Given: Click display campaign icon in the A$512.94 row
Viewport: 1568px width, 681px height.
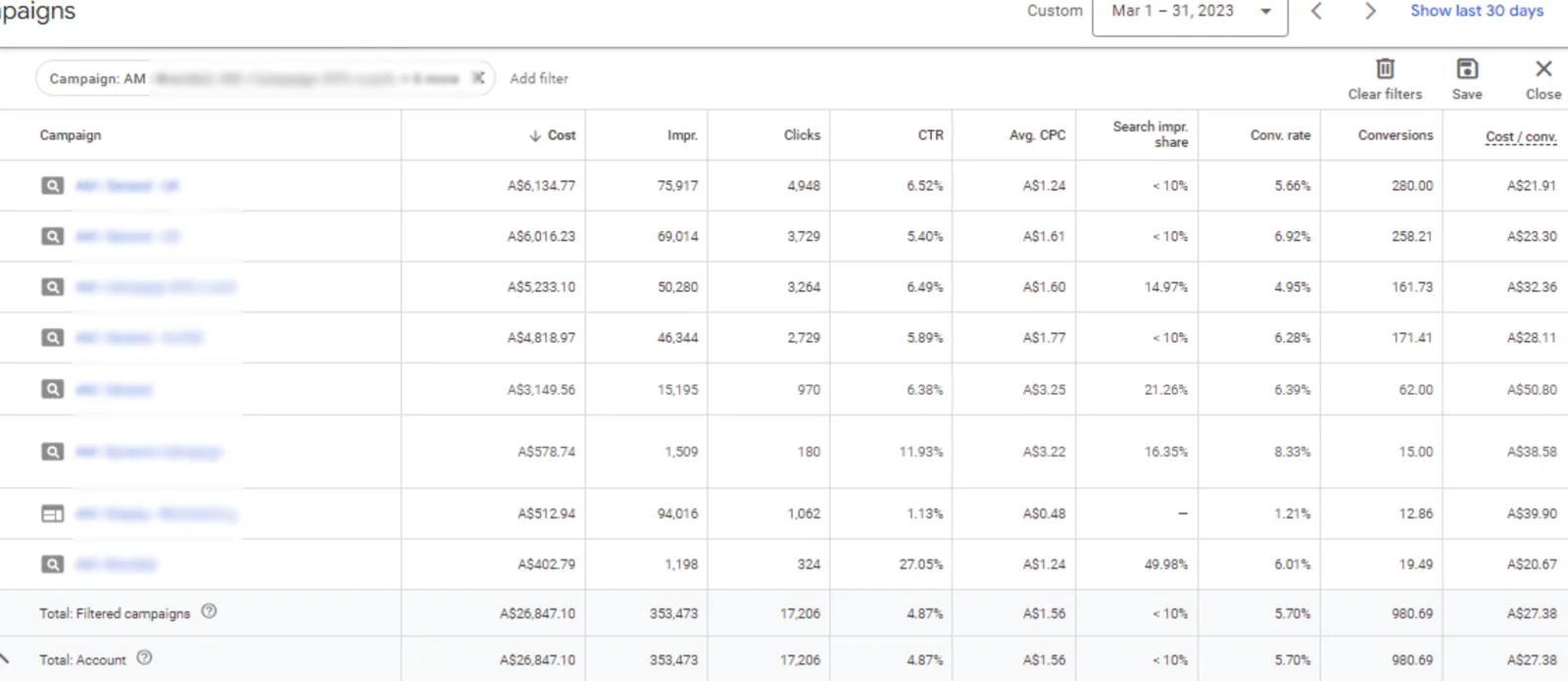Looking at the screenshot, I should 52,513.
